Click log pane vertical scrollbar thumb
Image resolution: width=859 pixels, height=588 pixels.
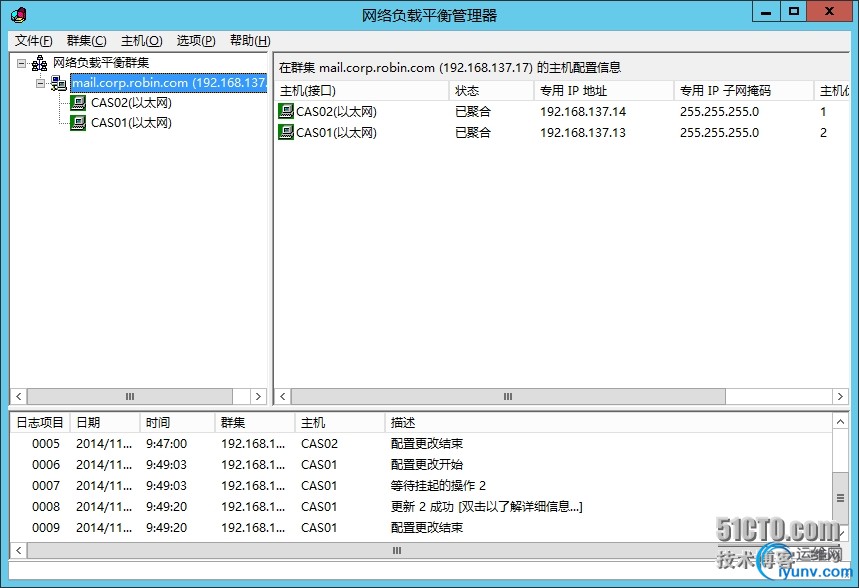840,498
